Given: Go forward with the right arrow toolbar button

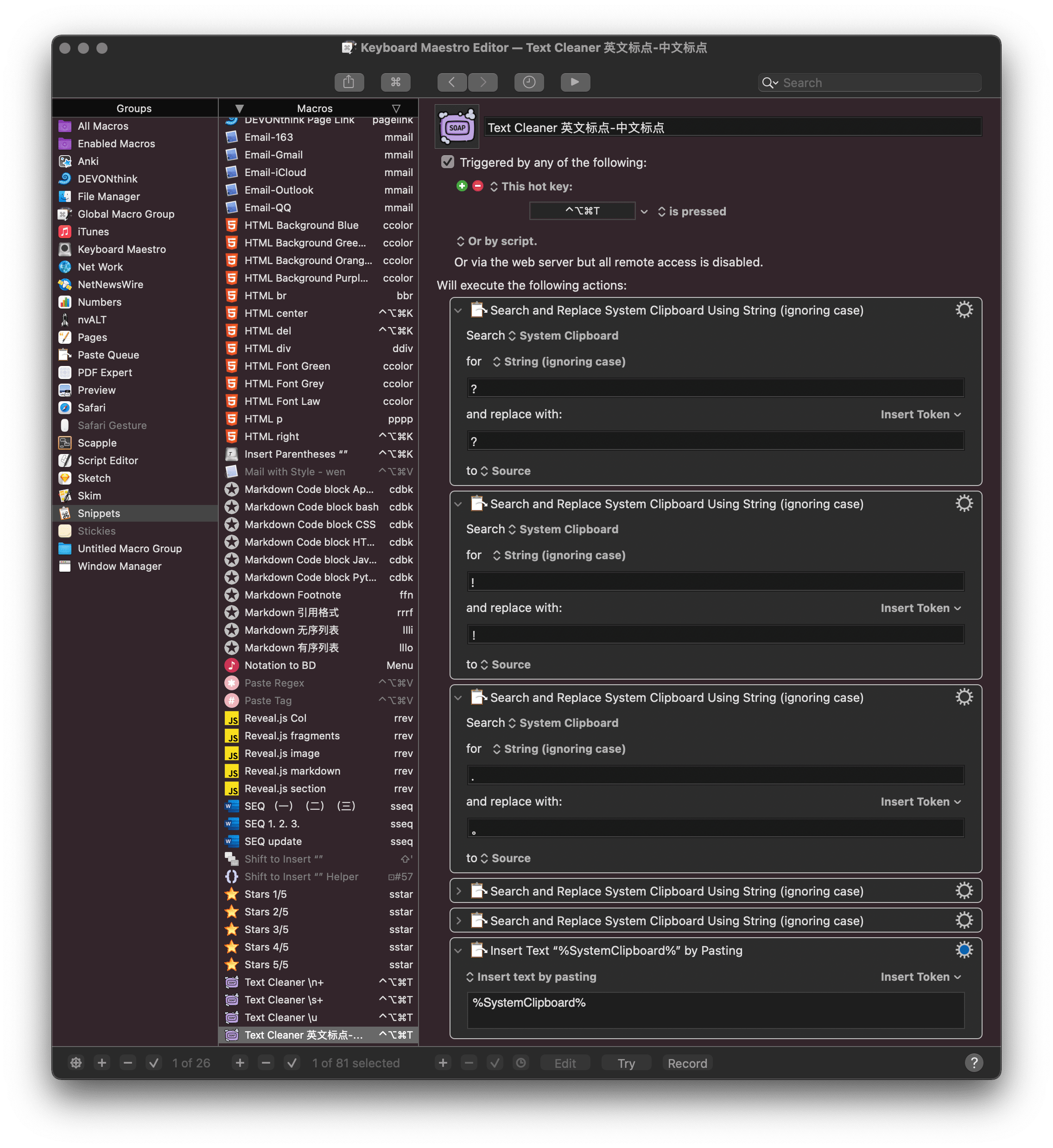Looking at the screenshot, I should click(x=482, y=82).
